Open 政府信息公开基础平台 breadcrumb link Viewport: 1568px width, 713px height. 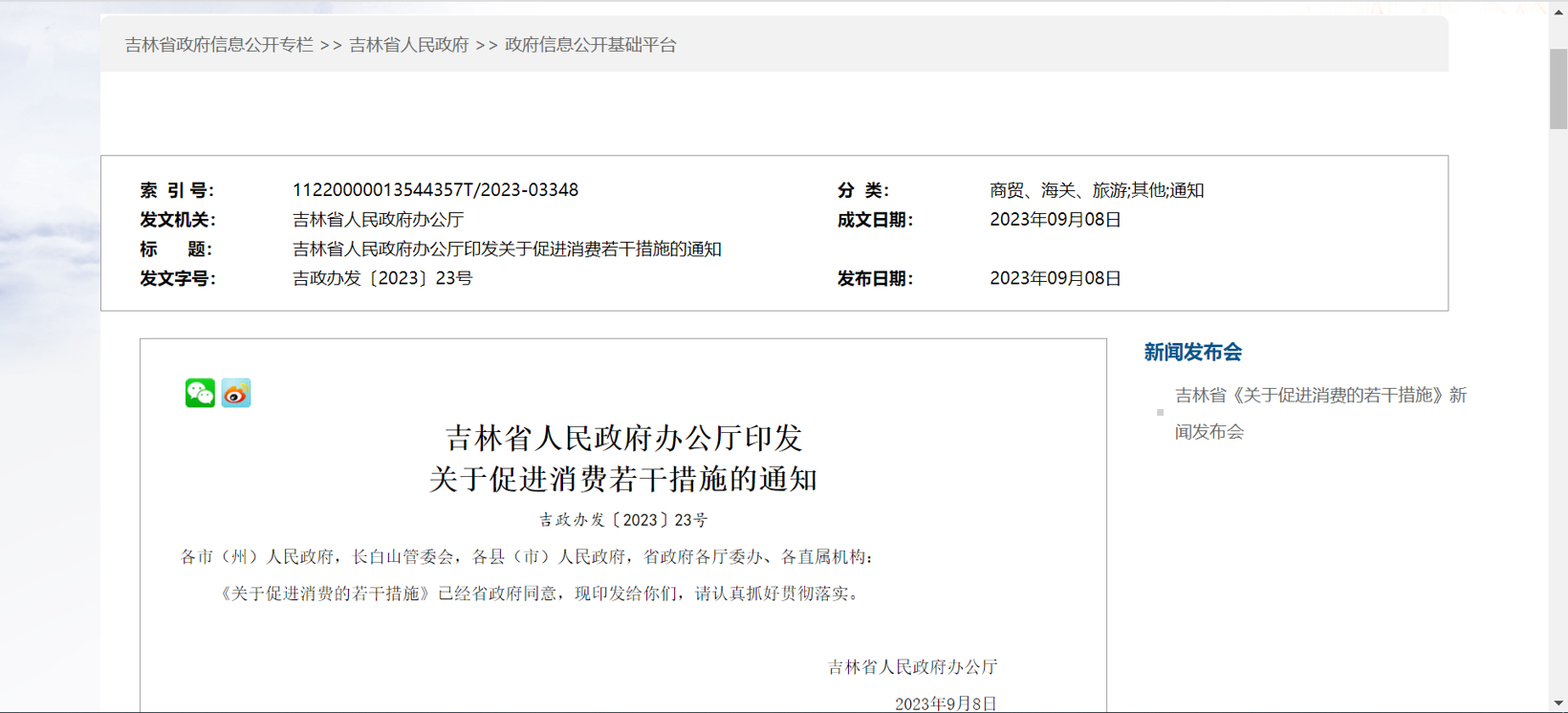tap(590, 45)
